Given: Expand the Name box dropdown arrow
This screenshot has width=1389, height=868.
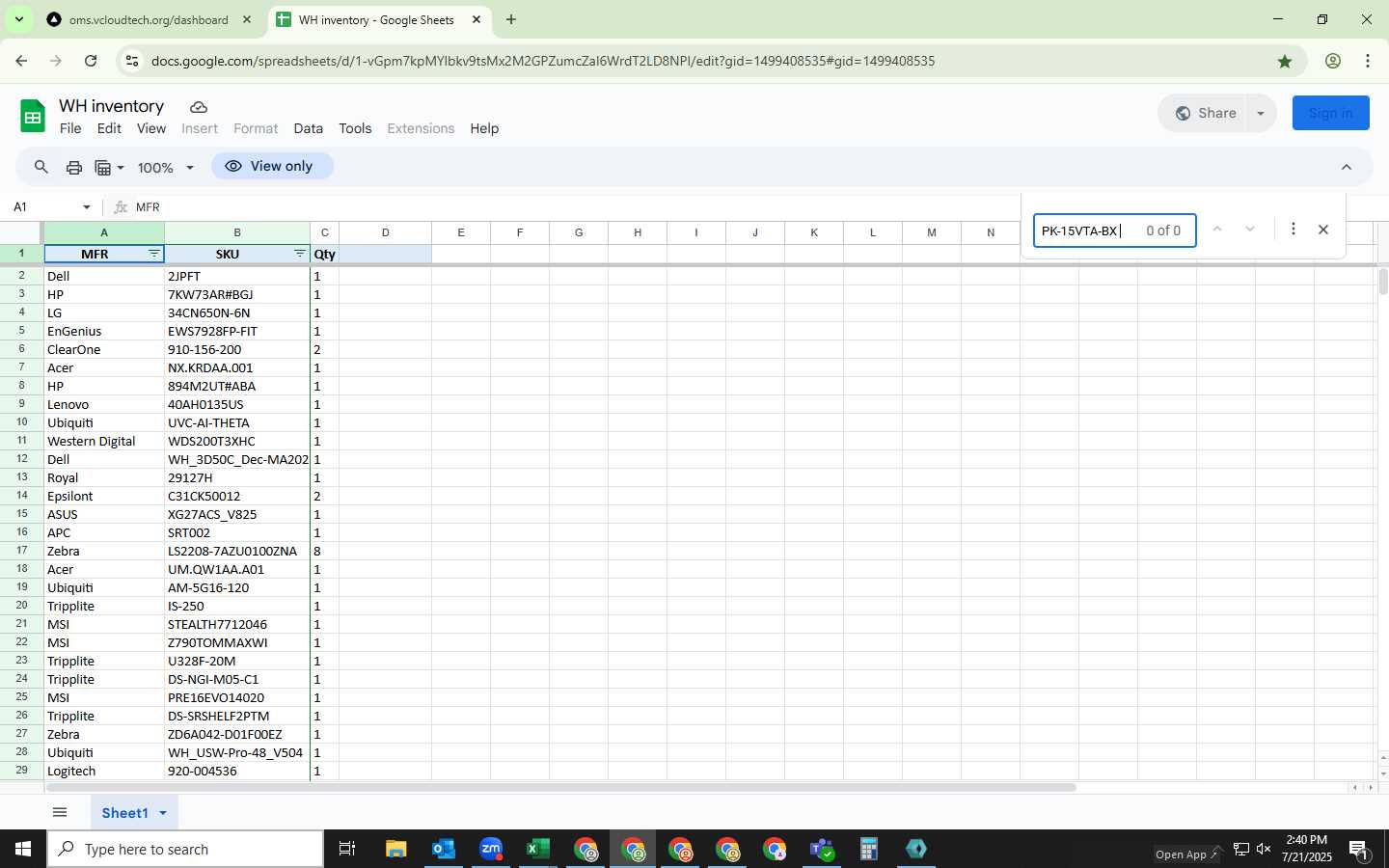Looking at the screenshot, I should 87,207.
